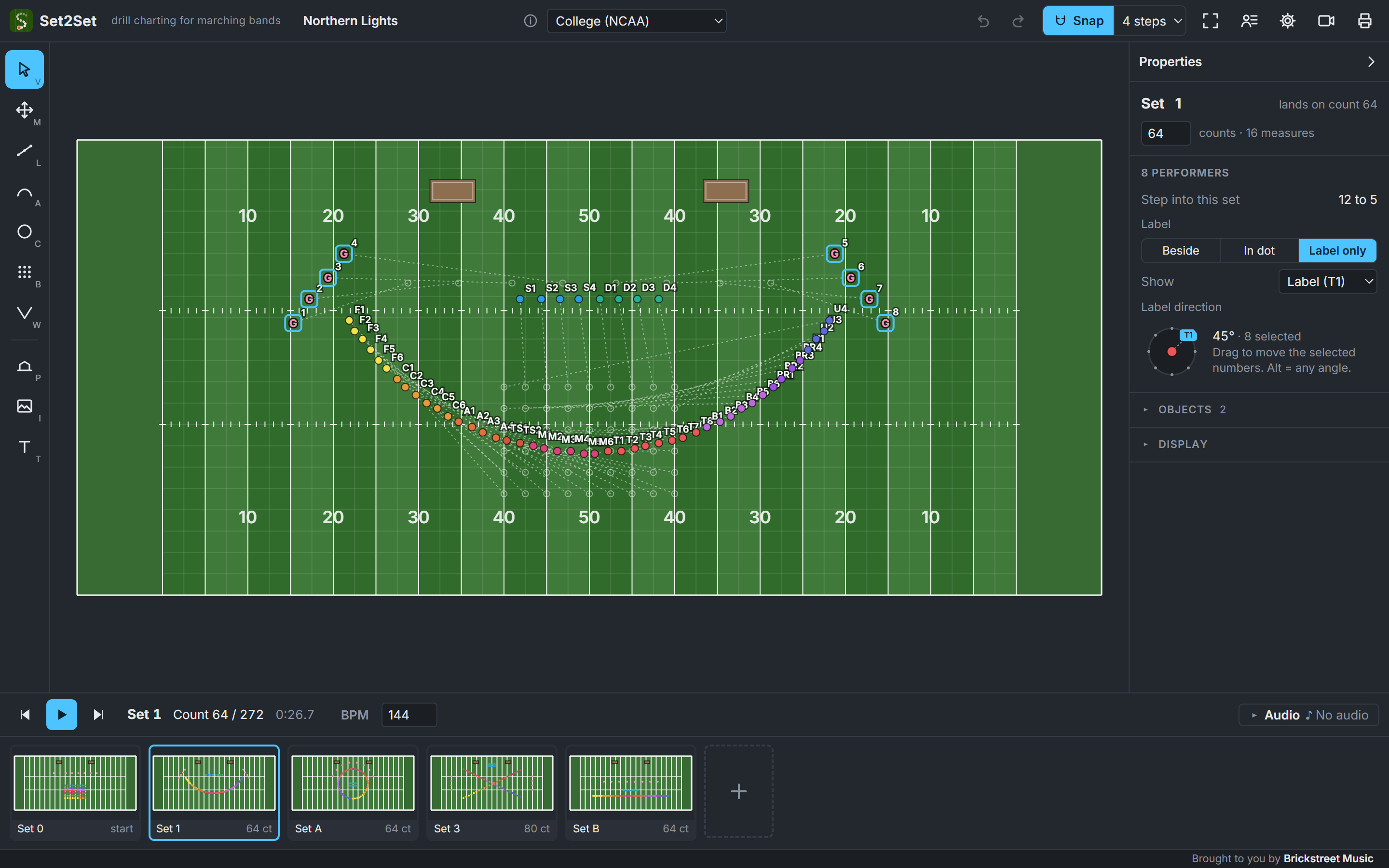This screenshot has height=868, width=1389.
Task: Toggle the Snap button
Action: click(x=1078, y=21)
